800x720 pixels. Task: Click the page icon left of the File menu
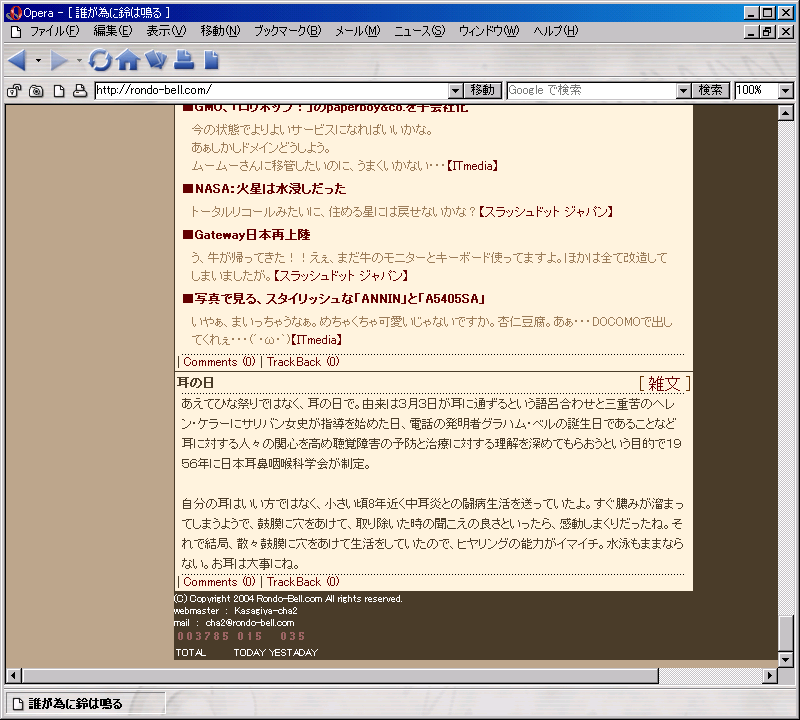coord(16,32)
